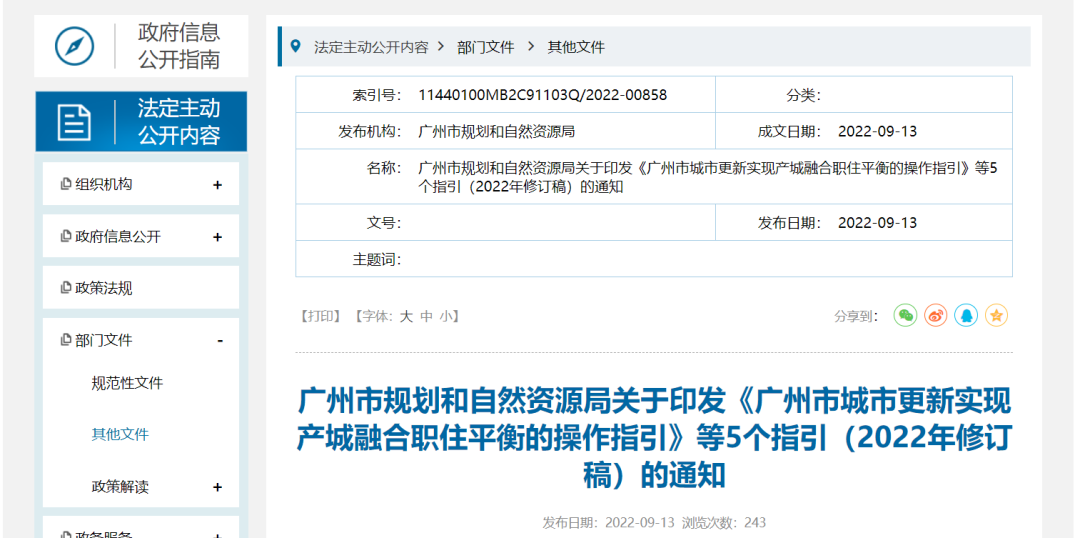Click the location pin icon in breadcrumb

tap(295, 46)
